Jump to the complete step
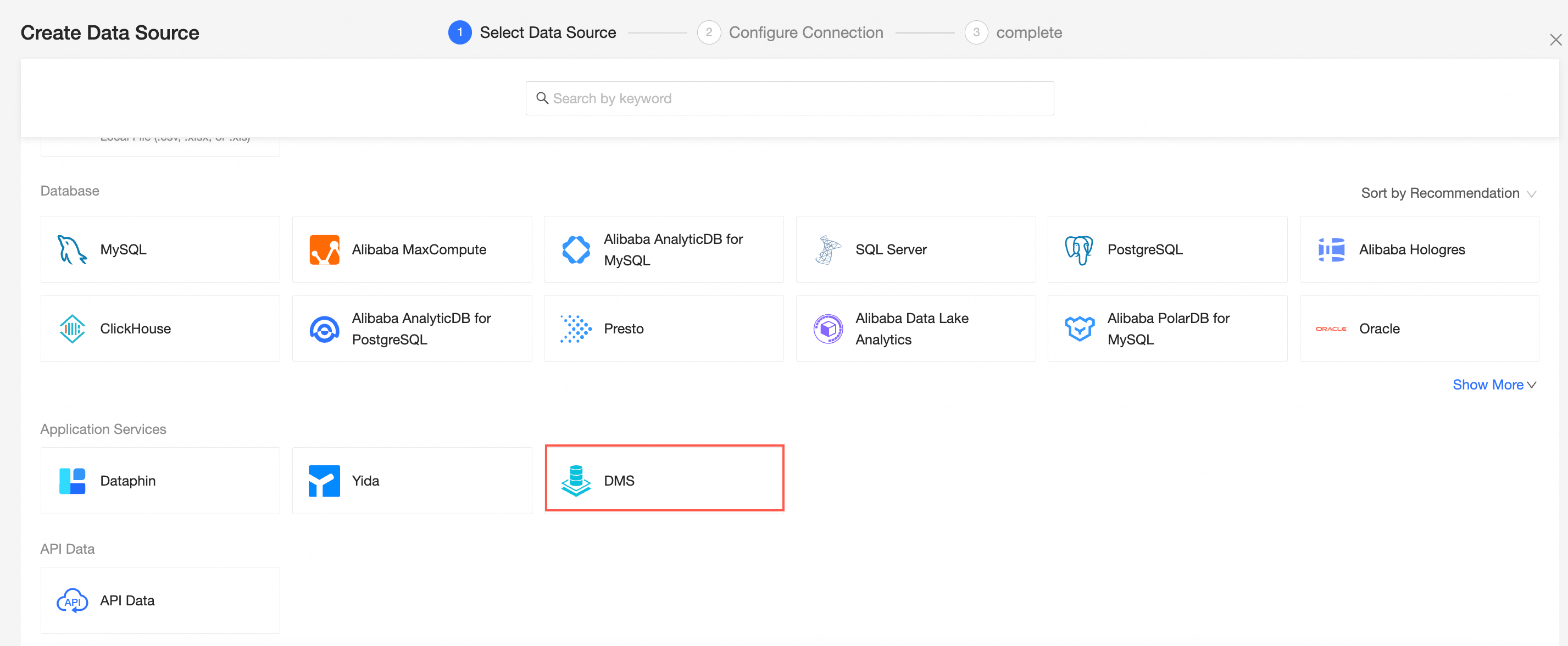Image resolution: width=1568 pixels, height=646 pixels. point(1027,32)
